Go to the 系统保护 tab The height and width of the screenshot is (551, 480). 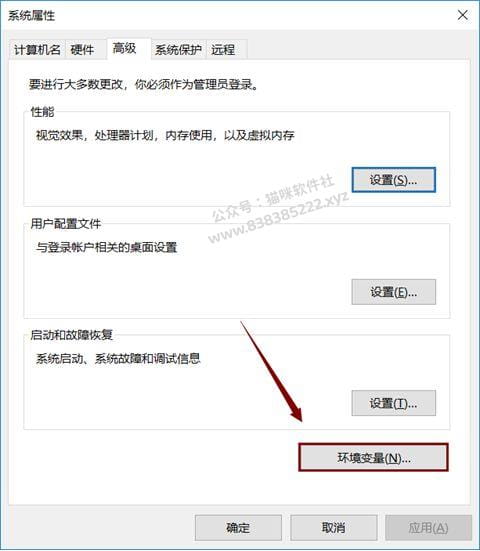pyautogui.click(x=179, y=50)
